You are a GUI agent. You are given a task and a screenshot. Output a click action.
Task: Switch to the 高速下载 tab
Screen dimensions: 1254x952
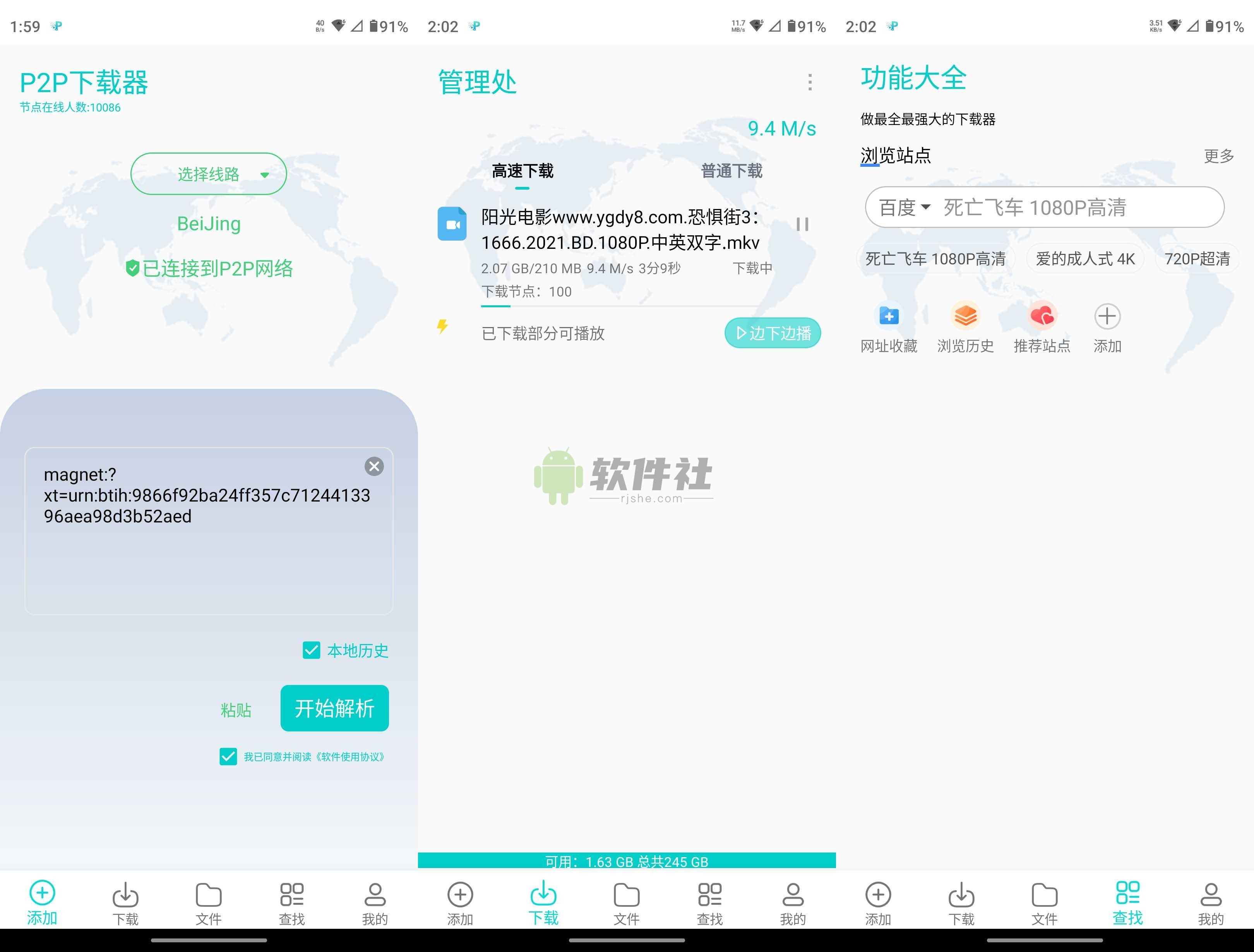pyautogui.click(x=522, y=170)
